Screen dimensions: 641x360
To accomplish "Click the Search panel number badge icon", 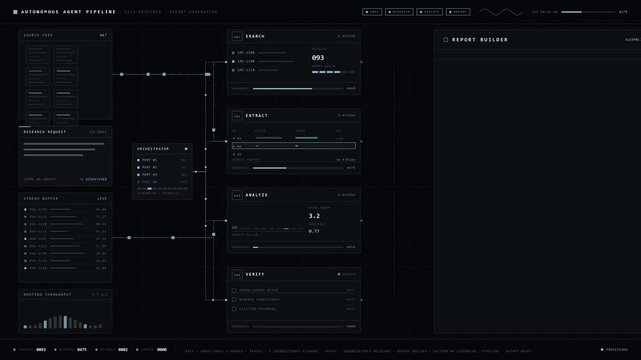I will [237, 36].
